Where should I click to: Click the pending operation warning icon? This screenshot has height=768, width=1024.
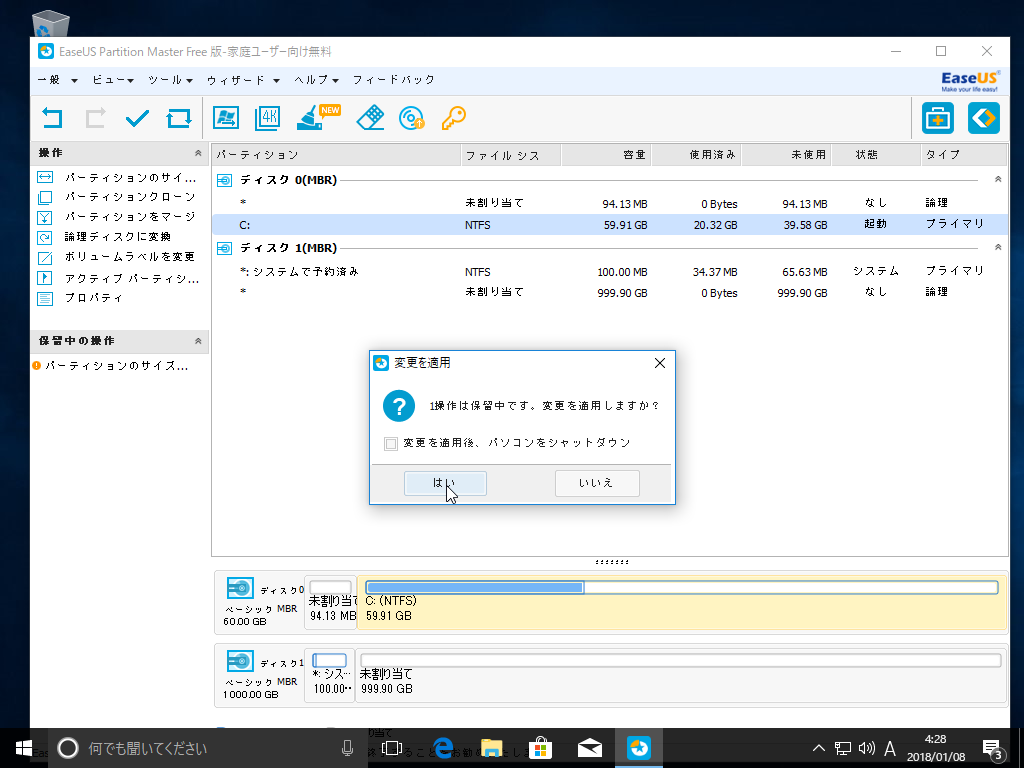tap(37, 366)
